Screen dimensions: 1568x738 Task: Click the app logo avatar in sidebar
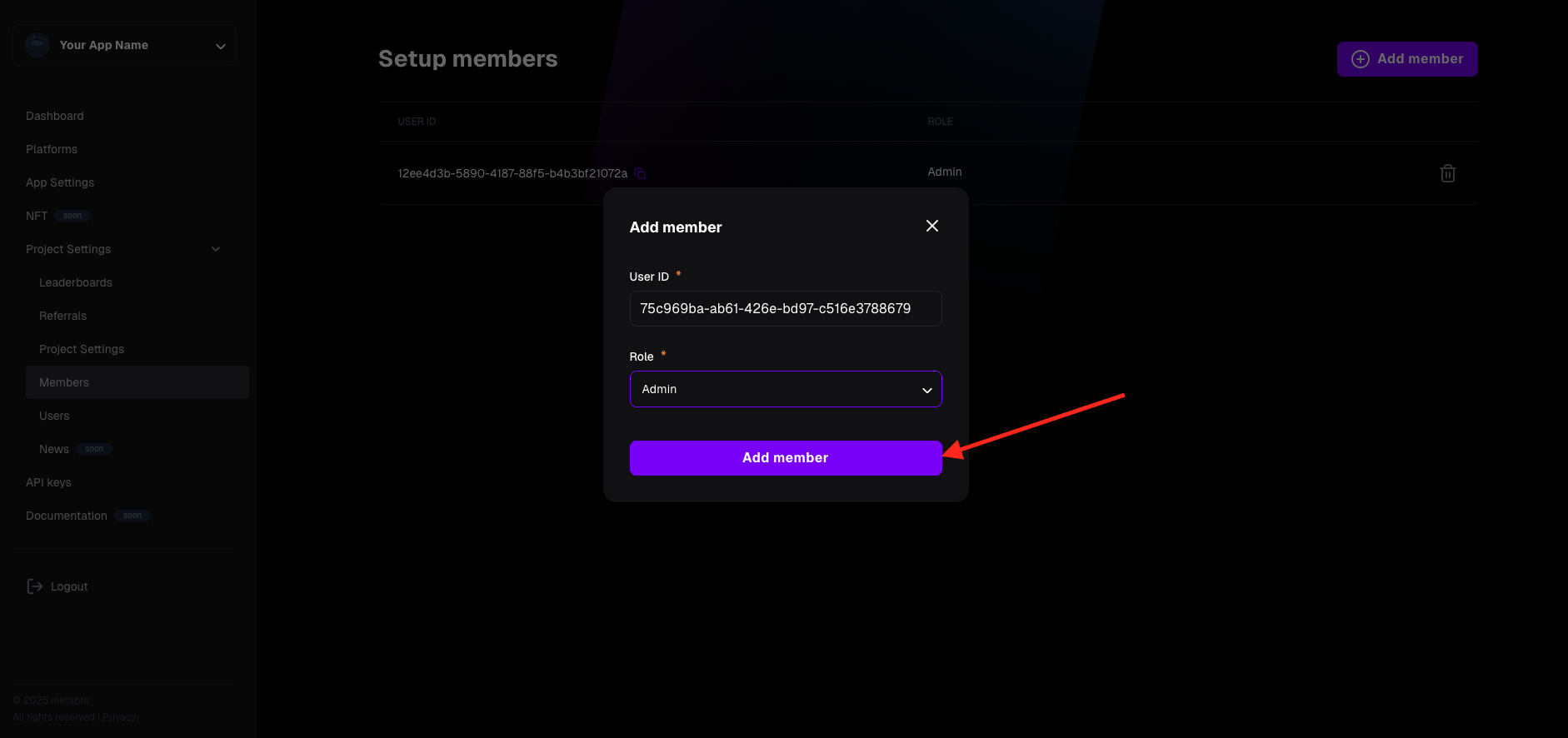click(37, 45)
